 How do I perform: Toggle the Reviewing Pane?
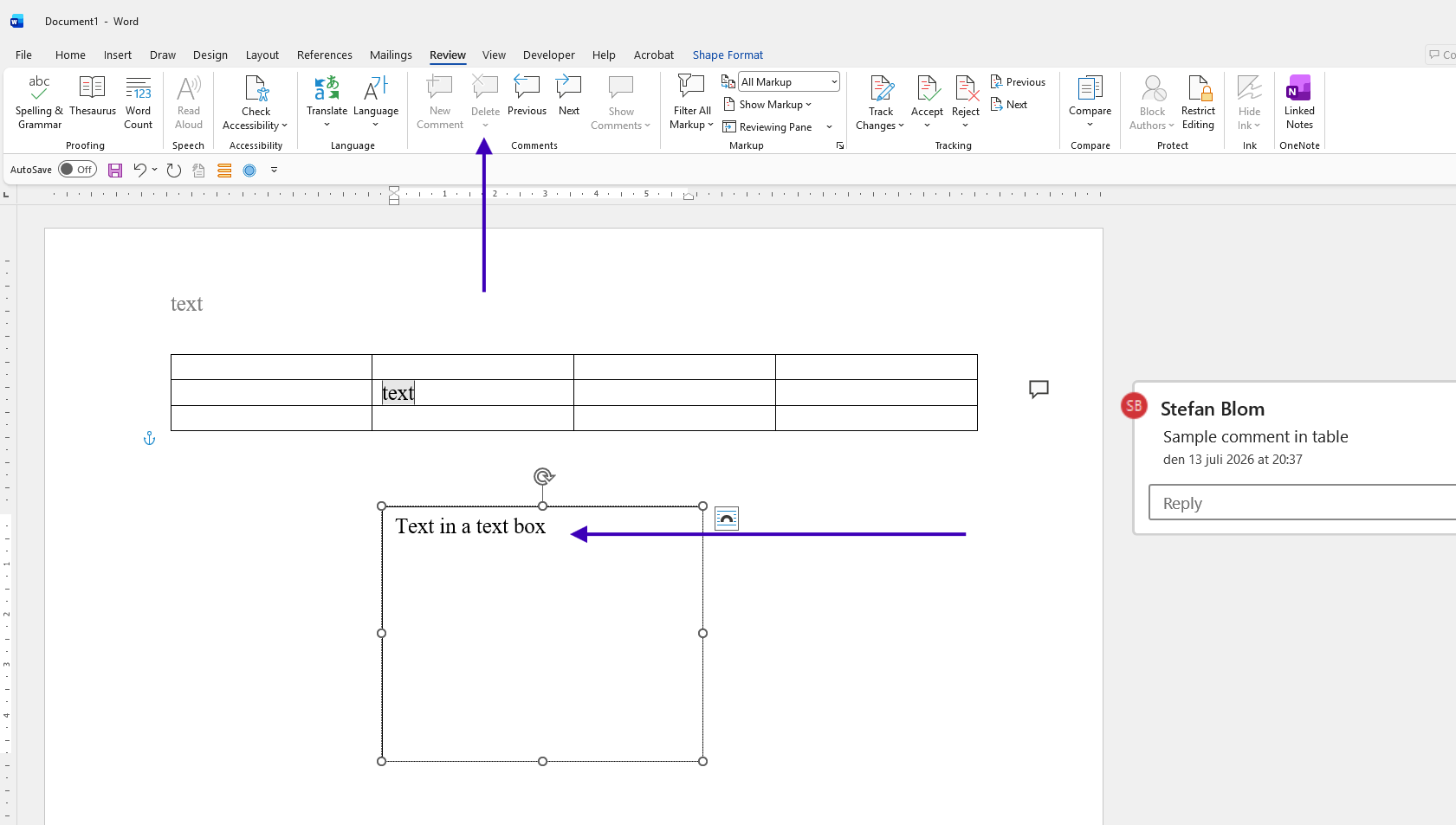coord(767,127)
